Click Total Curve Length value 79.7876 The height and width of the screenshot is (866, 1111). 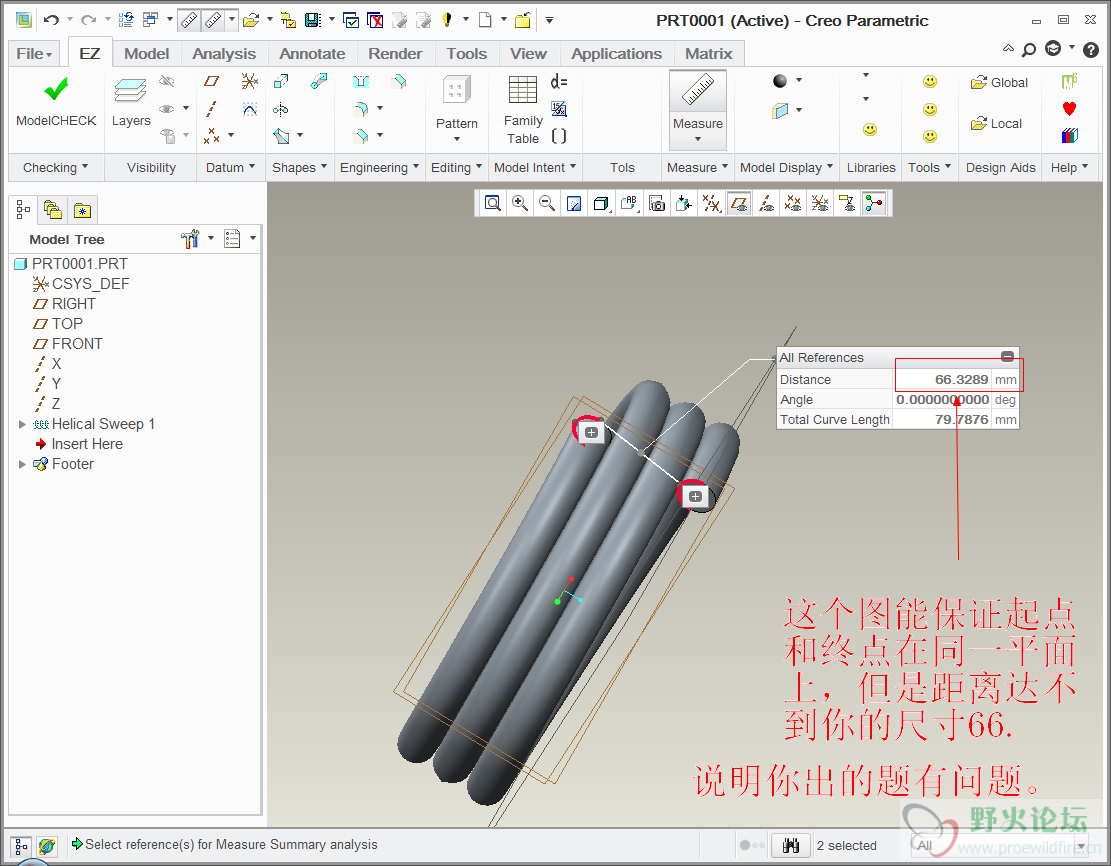tap(961, 420)
